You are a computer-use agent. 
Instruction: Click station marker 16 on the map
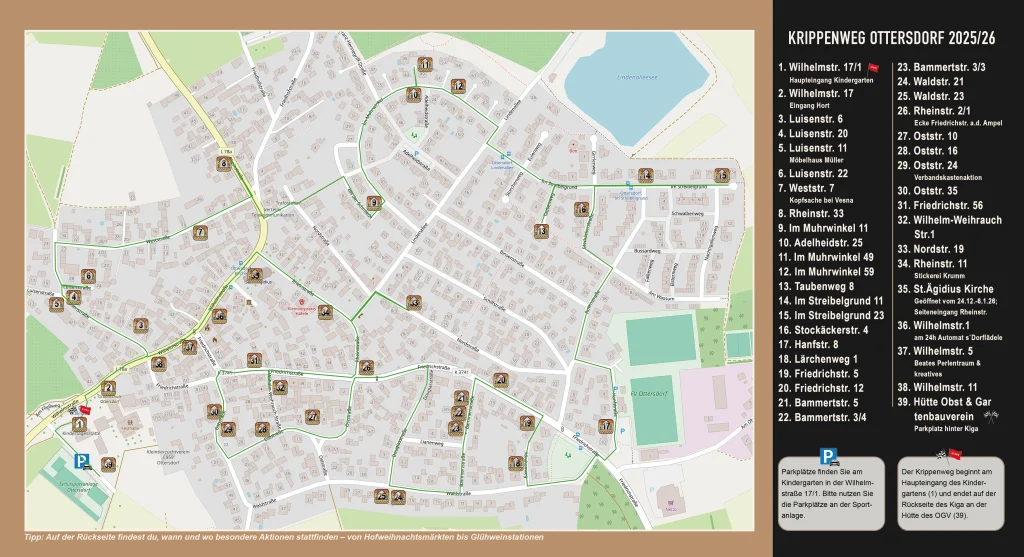(x=580, y=209)
